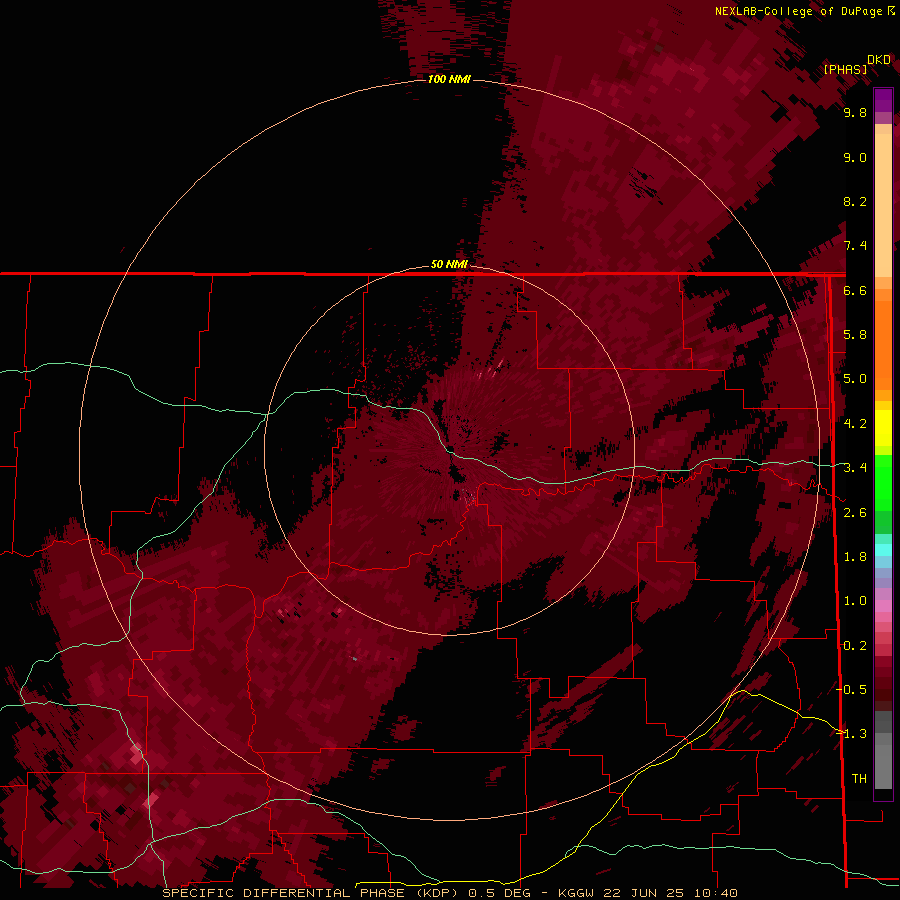
Task: Click the 1.8 legend value
Action: pyautogui.click(x=855, y=557)
